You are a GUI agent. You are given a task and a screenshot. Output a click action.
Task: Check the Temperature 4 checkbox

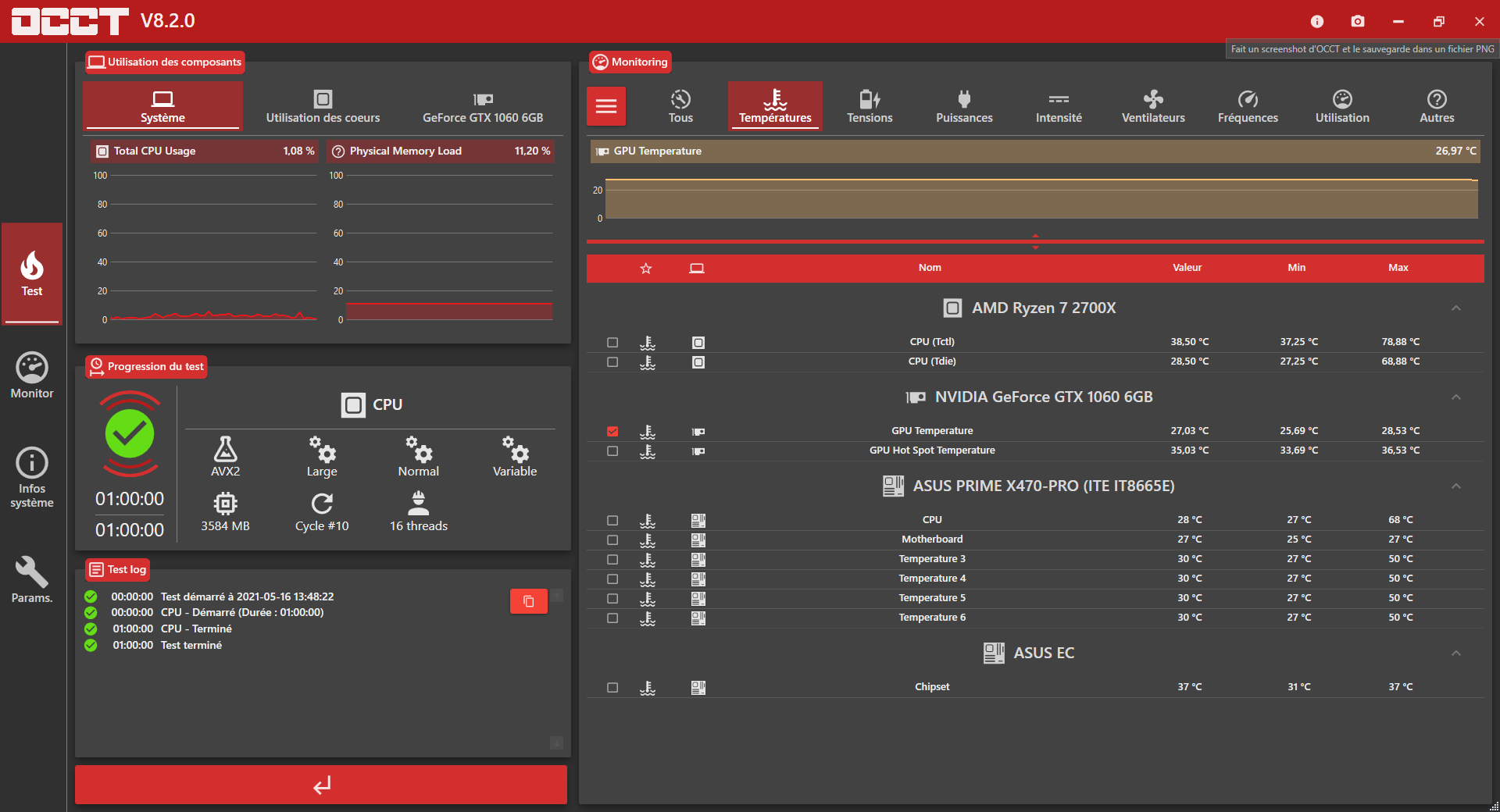coord(612,579)
